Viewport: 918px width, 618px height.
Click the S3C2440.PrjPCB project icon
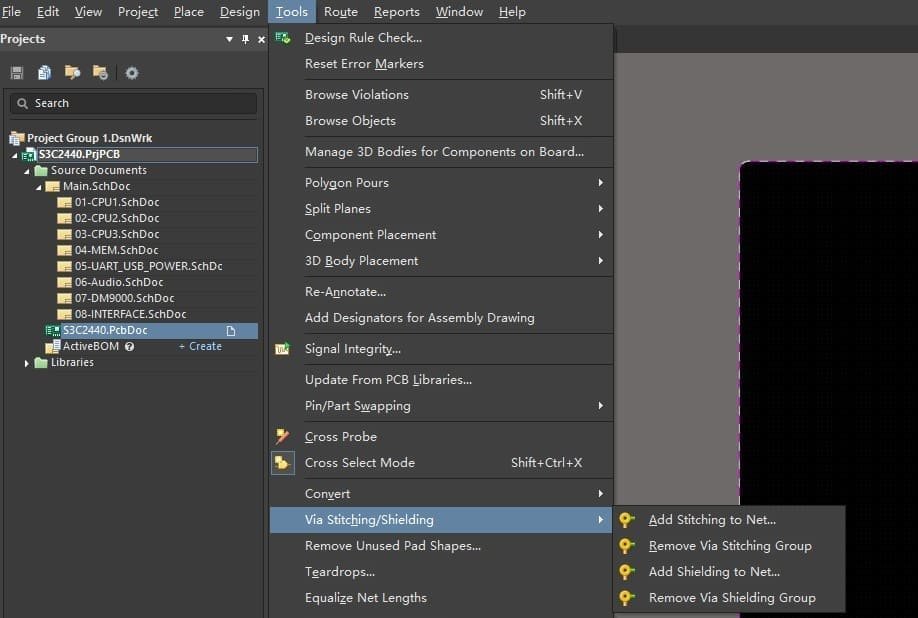coord(29,155)
